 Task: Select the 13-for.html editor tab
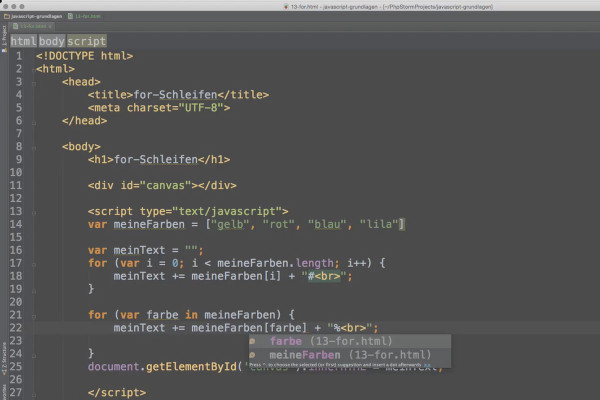pos(32,26)
